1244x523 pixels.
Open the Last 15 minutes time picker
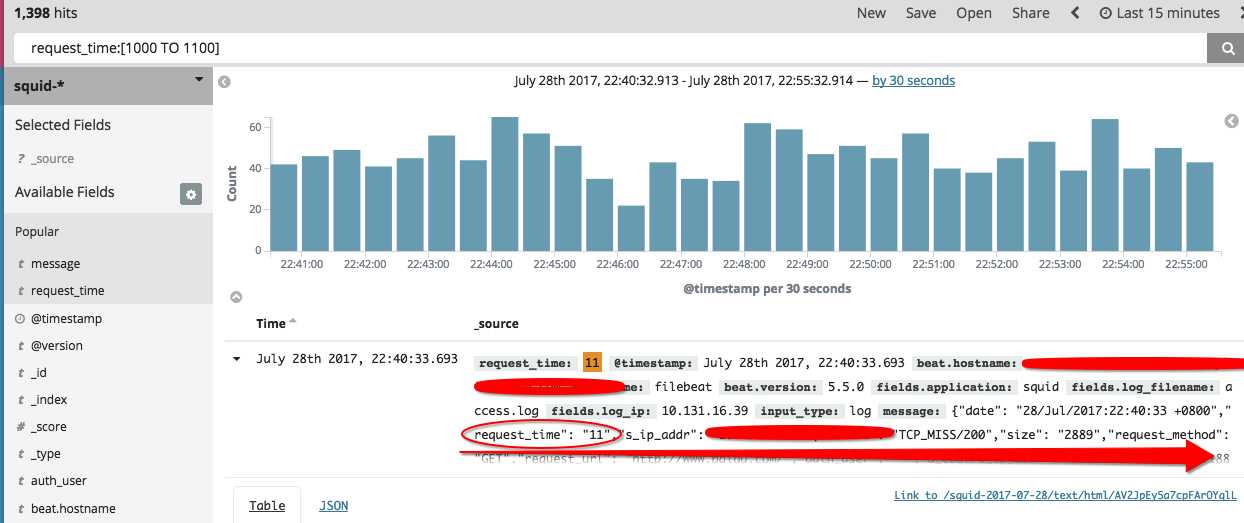click(x=1159, y=13)
